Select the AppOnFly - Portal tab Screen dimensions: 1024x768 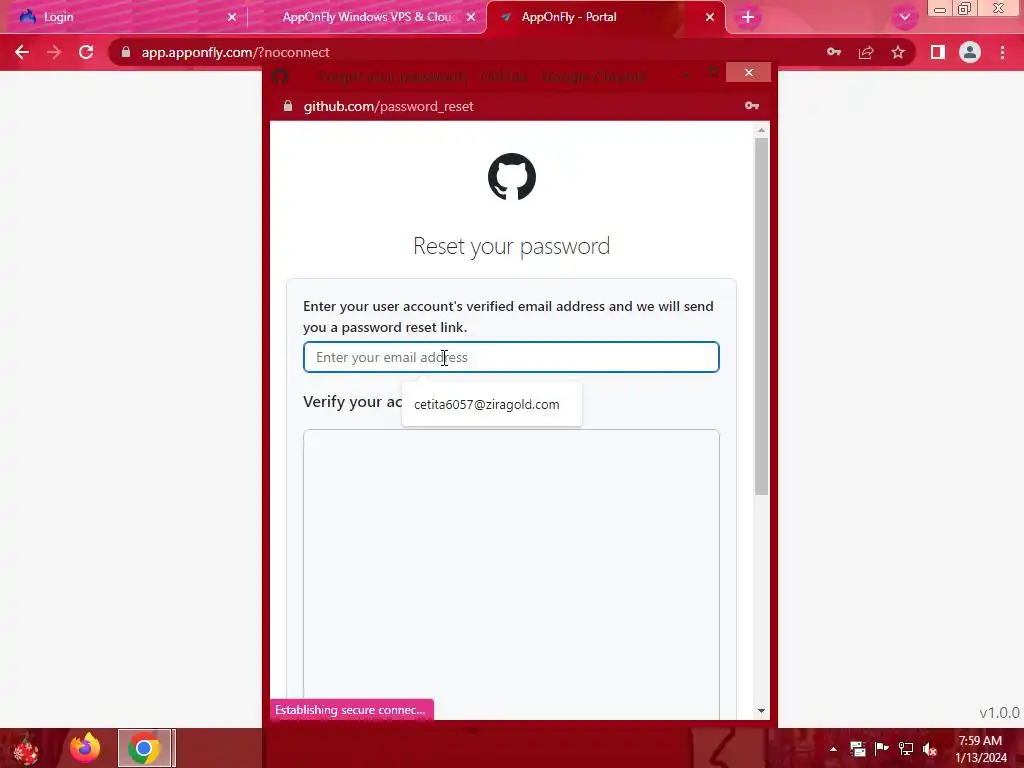[x=605, y=17]
